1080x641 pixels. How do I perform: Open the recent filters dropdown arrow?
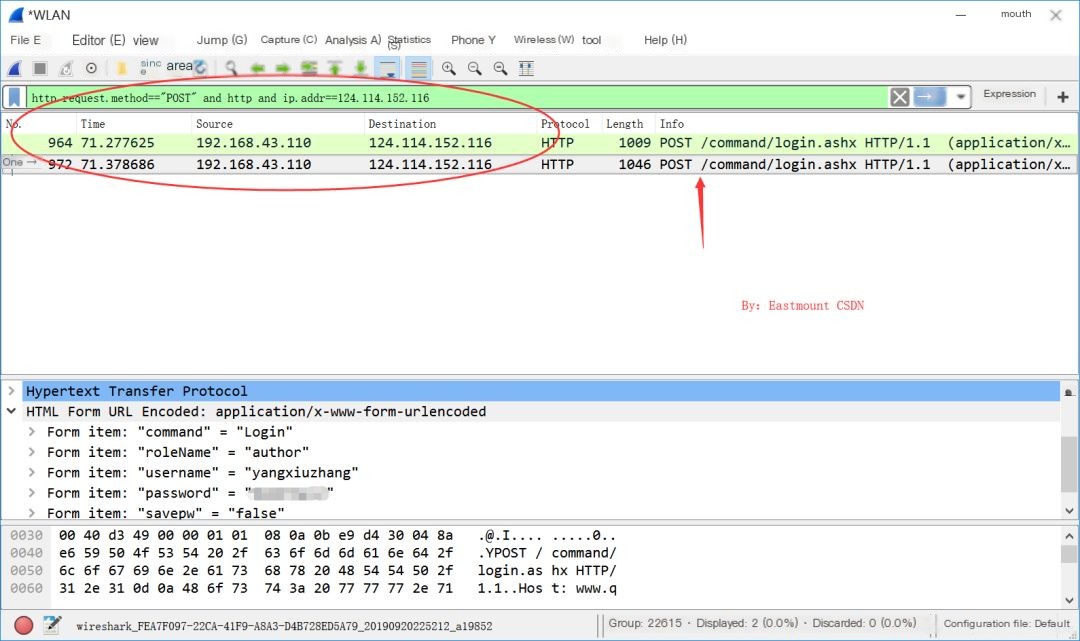(961, 97)
